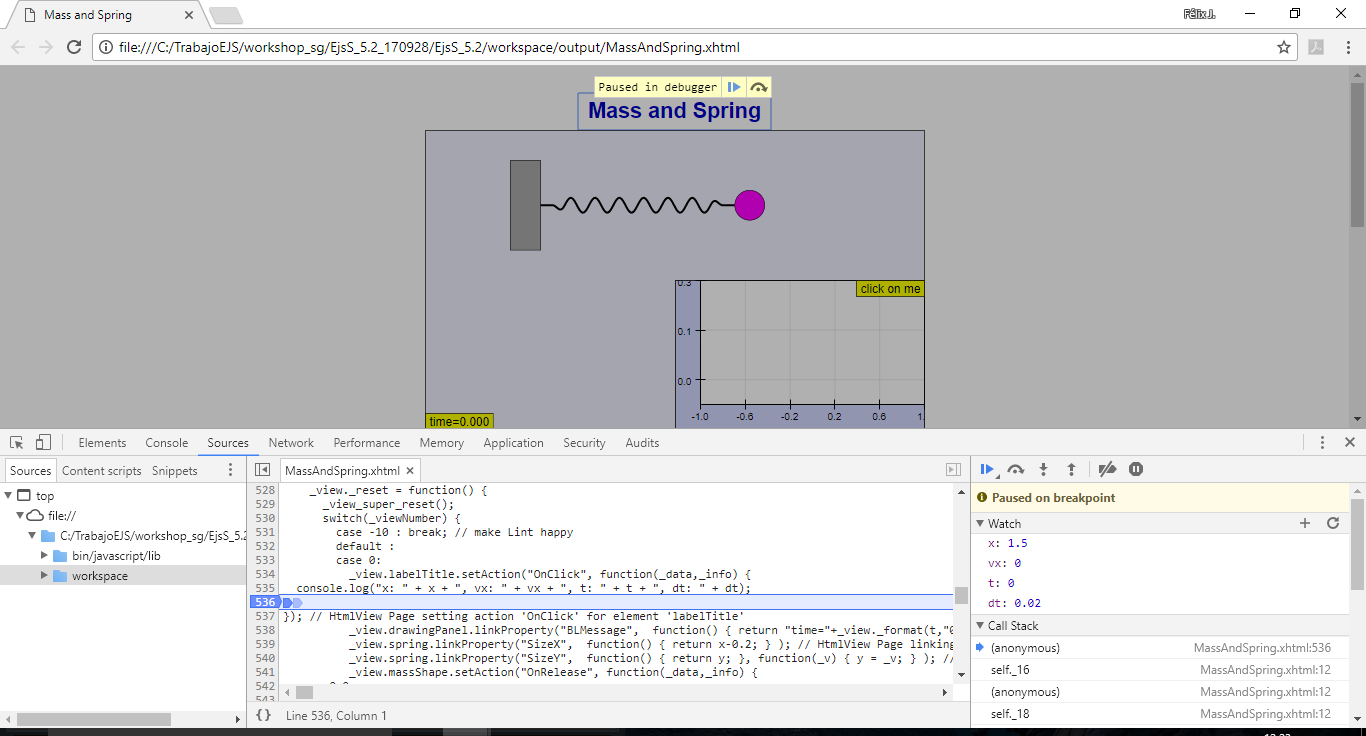
Task: Step out of current function
Action: 1071,469
